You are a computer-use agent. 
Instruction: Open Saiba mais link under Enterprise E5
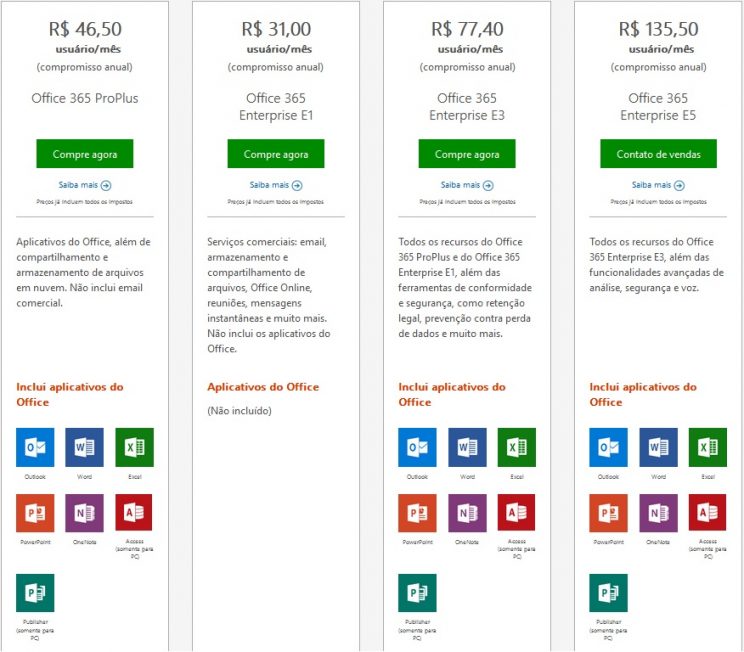(x=659, y=185)
